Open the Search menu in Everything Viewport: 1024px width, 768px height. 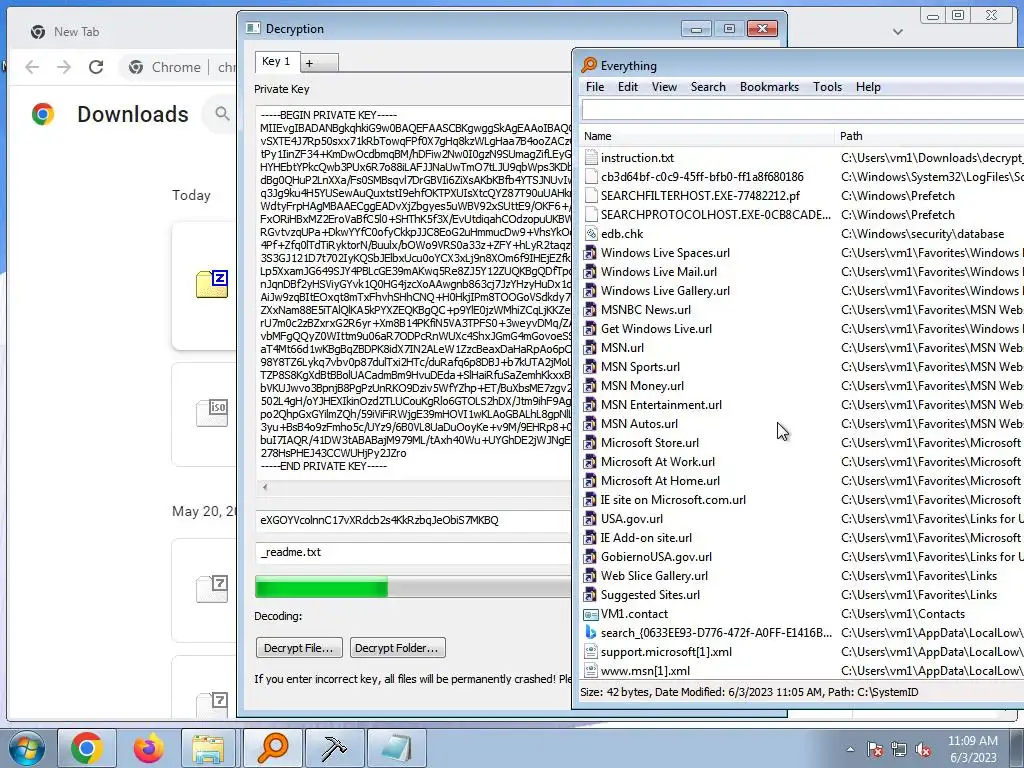point(708,87)
